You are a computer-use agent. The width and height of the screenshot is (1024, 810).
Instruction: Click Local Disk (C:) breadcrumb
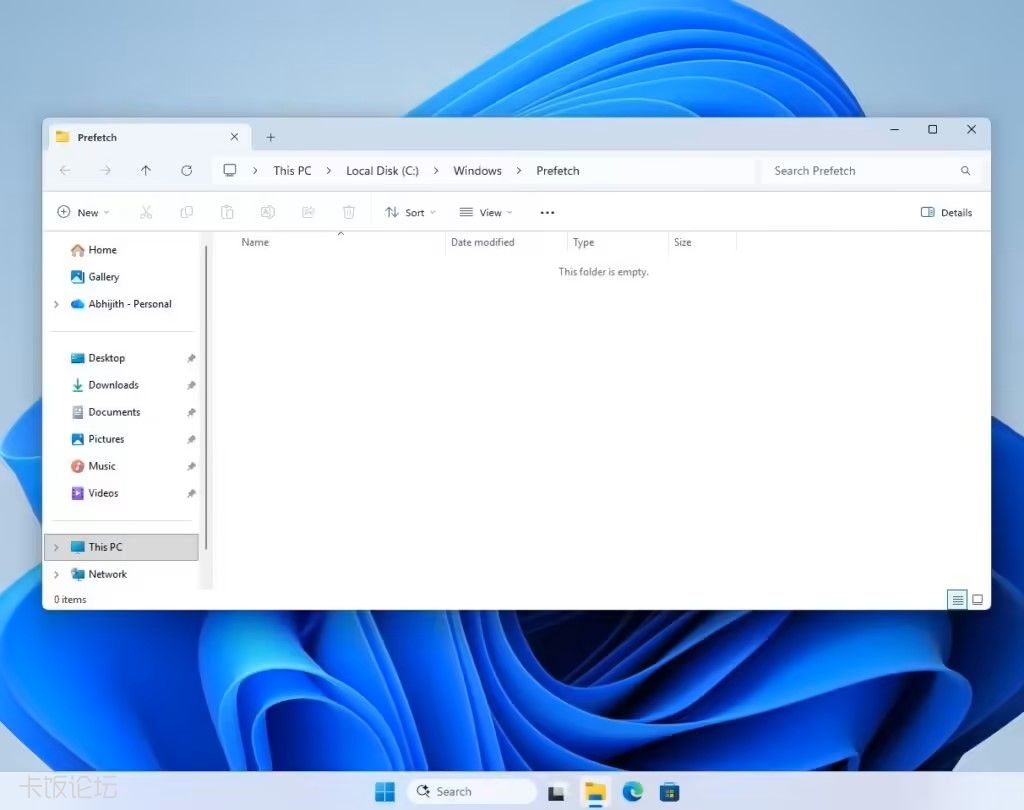(382, 170)
